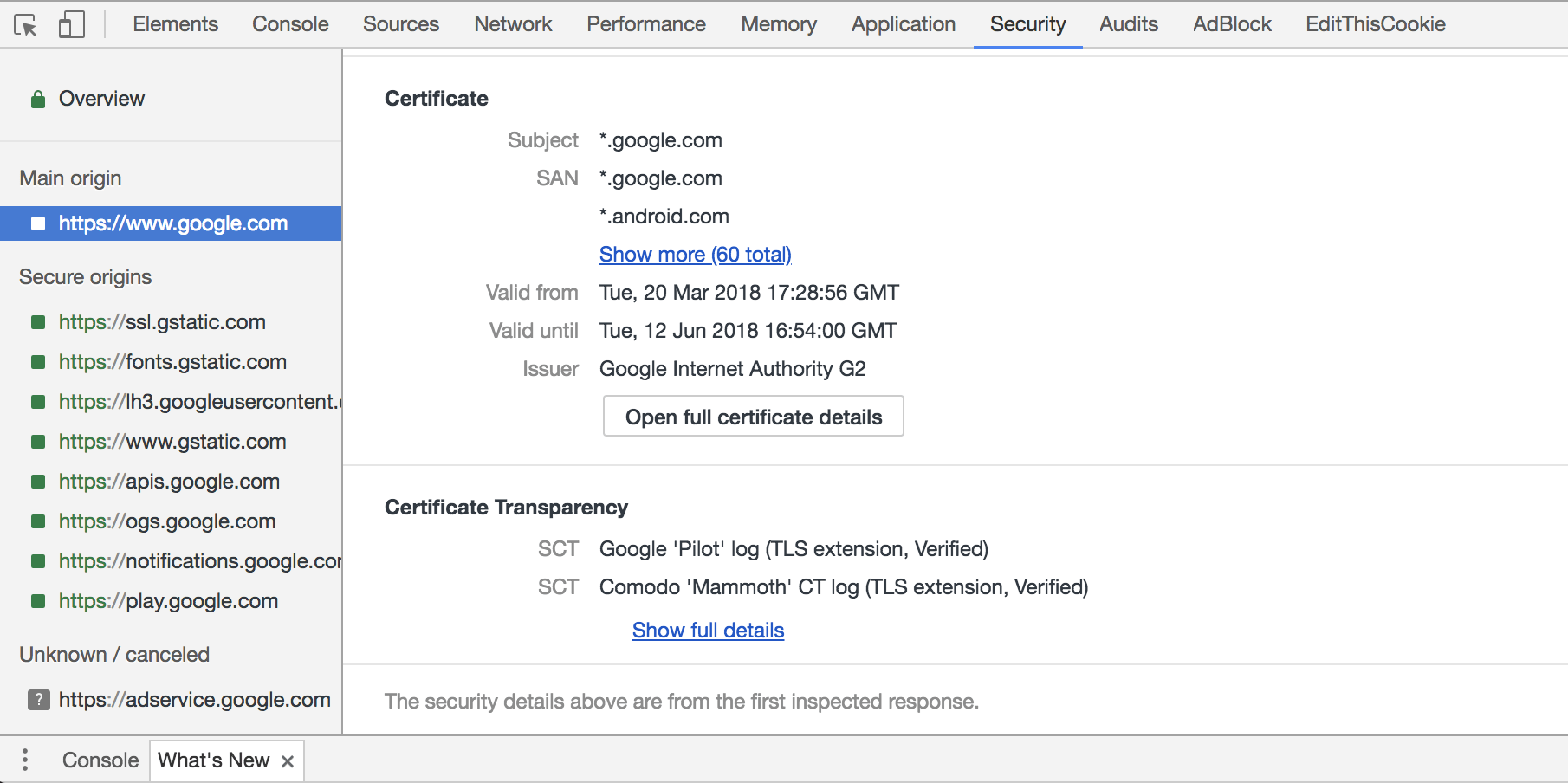Click the Comodo 'Mammoth' CT log entry

(844, 587)
